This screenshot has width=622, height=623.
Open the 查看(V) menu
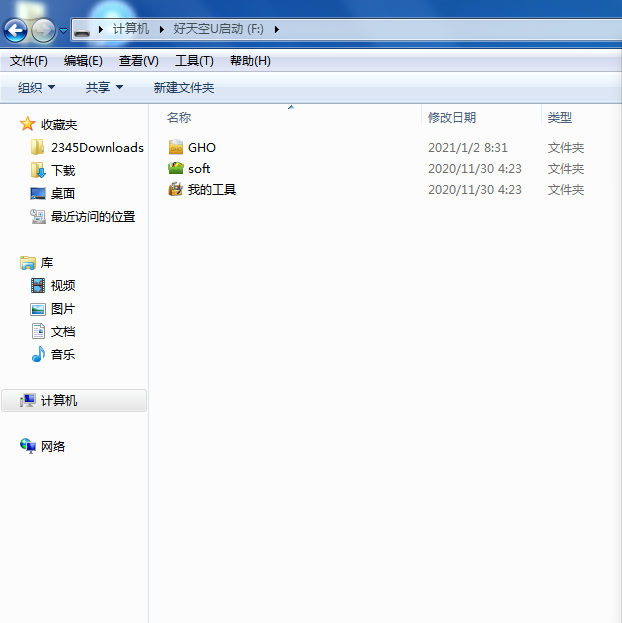point(139,61)
